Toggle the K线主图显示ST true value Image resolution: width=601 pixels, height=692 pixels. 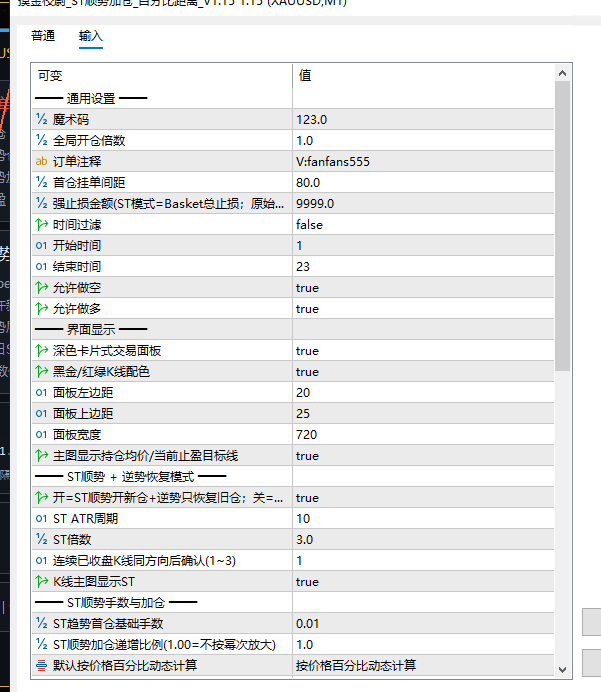coord(423,582)
